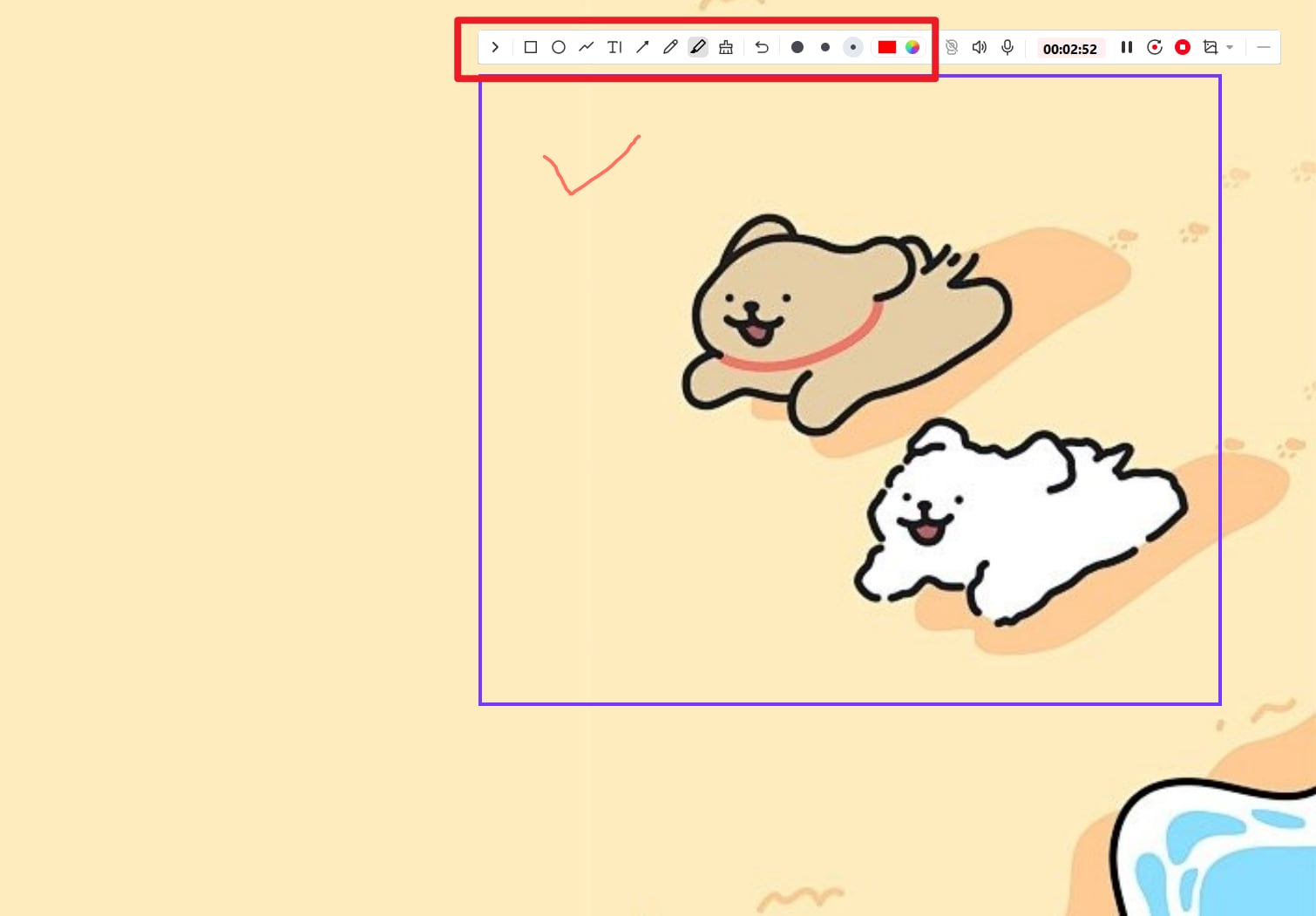Restart the recording
Image resolution: width=1316 pixels, height=916 pixels.
pyautogui.click(x=1155, y=47)
